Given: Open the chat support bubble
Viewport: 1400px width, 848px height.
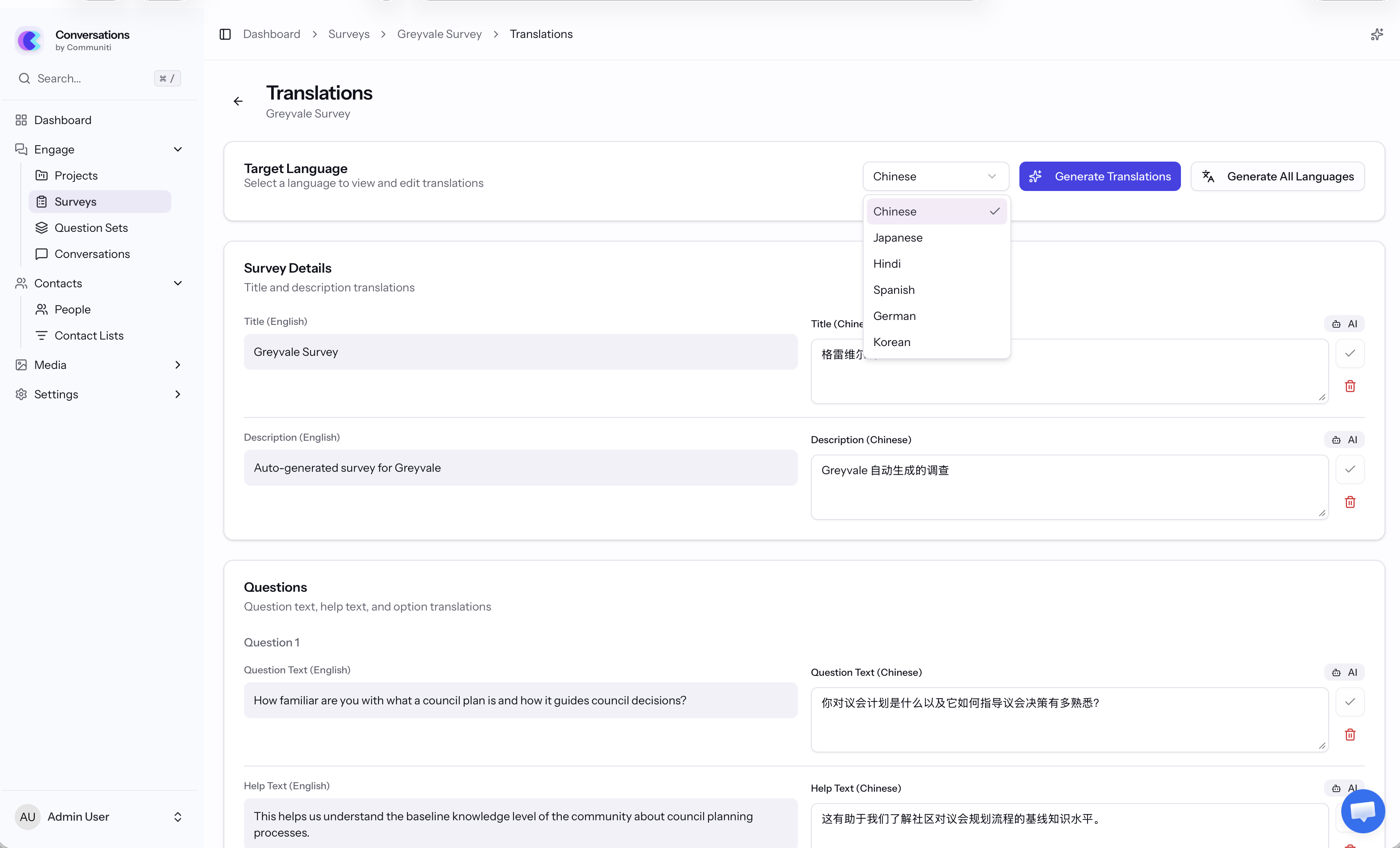Looking at the screenshot, I should coord(1362,811).
